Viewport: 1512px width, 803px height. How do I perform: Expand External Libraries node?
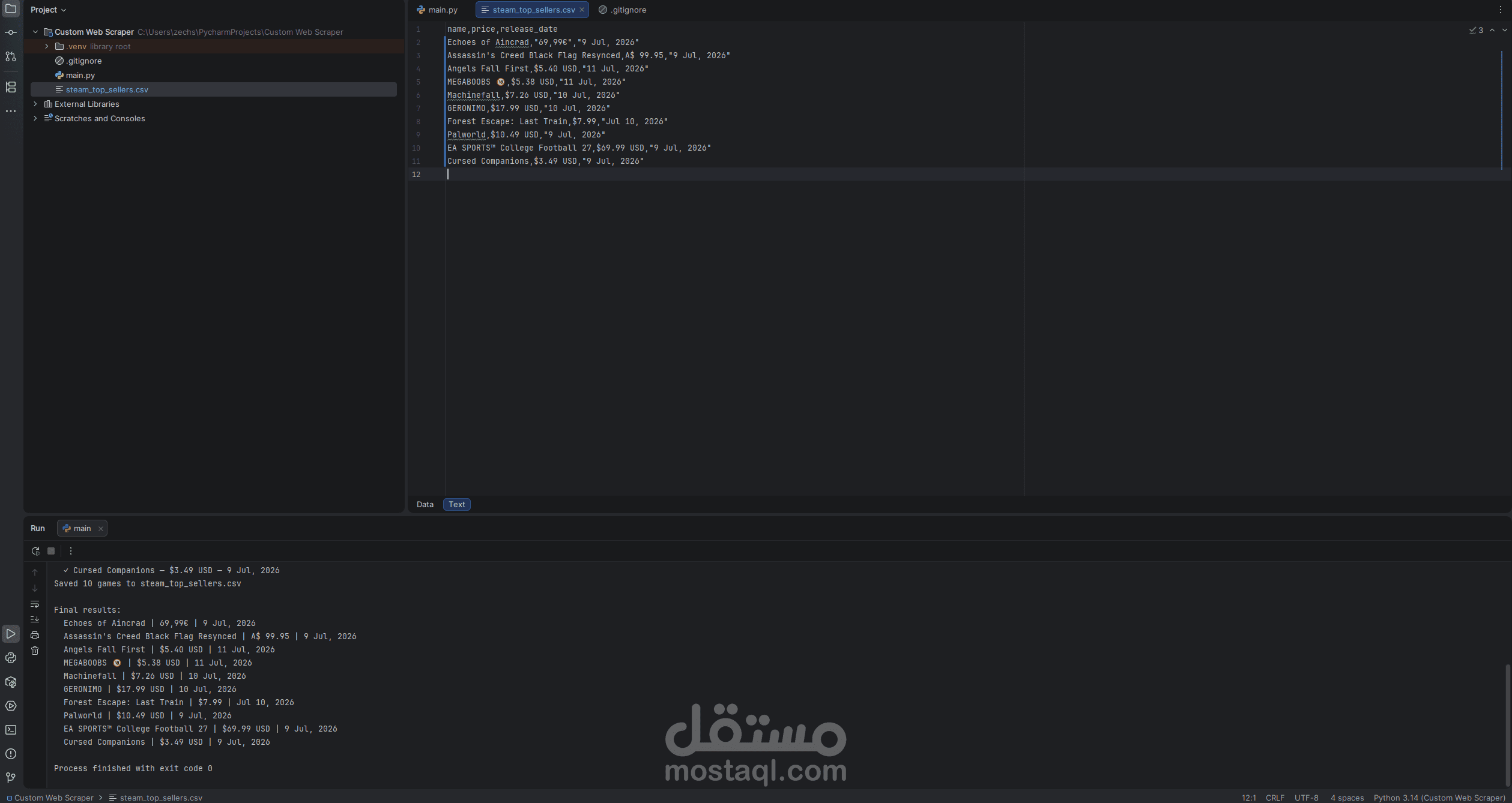[35, 104]
